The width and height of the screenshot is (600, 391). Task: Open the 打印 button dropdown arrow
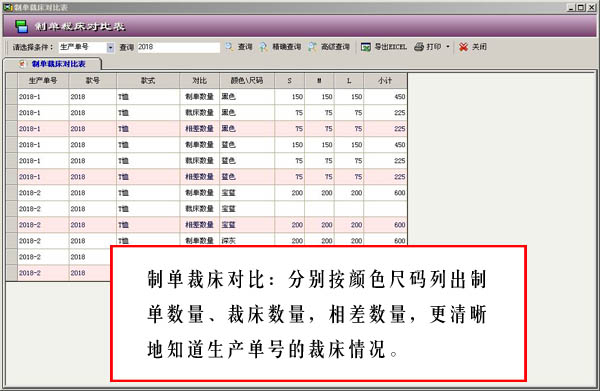coord(448,47)
